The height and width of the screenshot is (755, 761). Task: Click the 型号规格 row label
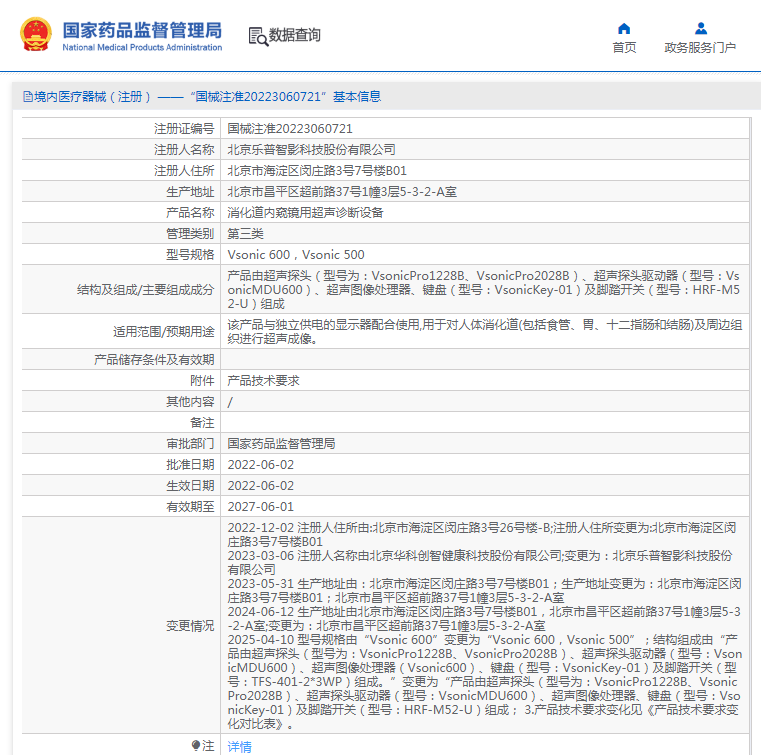point(190,254)
